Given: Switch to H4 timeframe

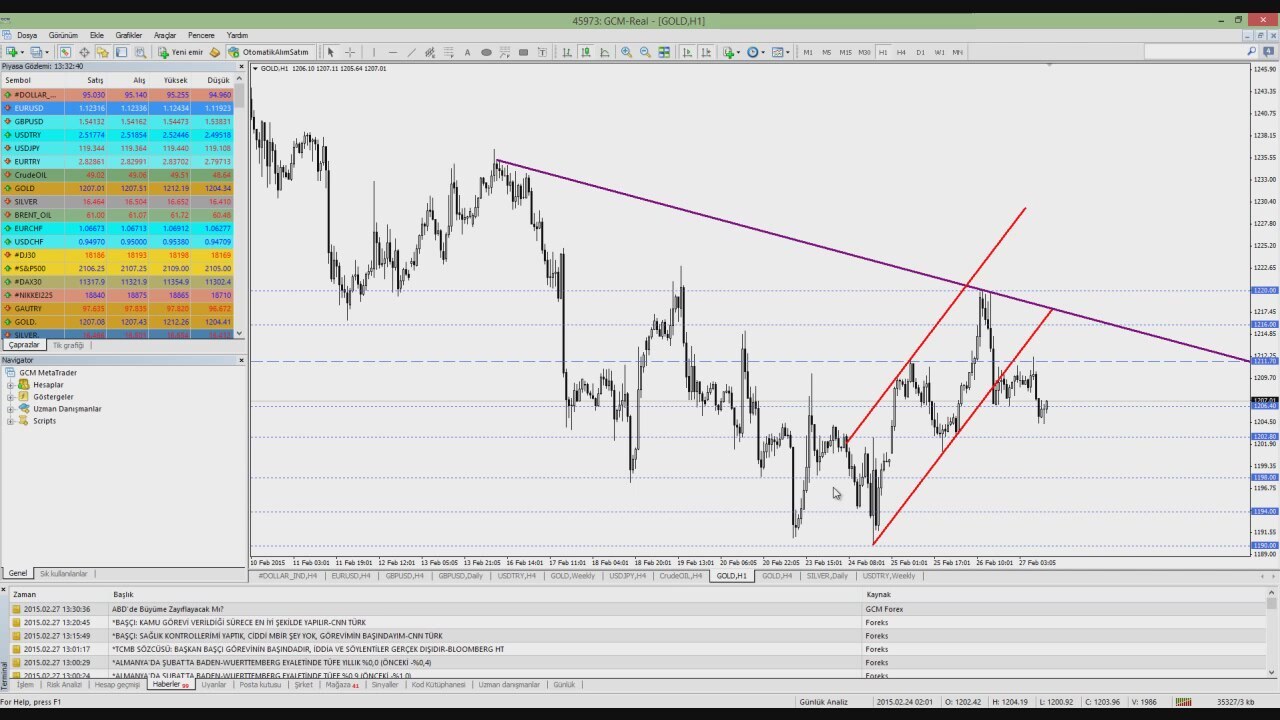Looking at the screenshot, I should click(901, 52).
